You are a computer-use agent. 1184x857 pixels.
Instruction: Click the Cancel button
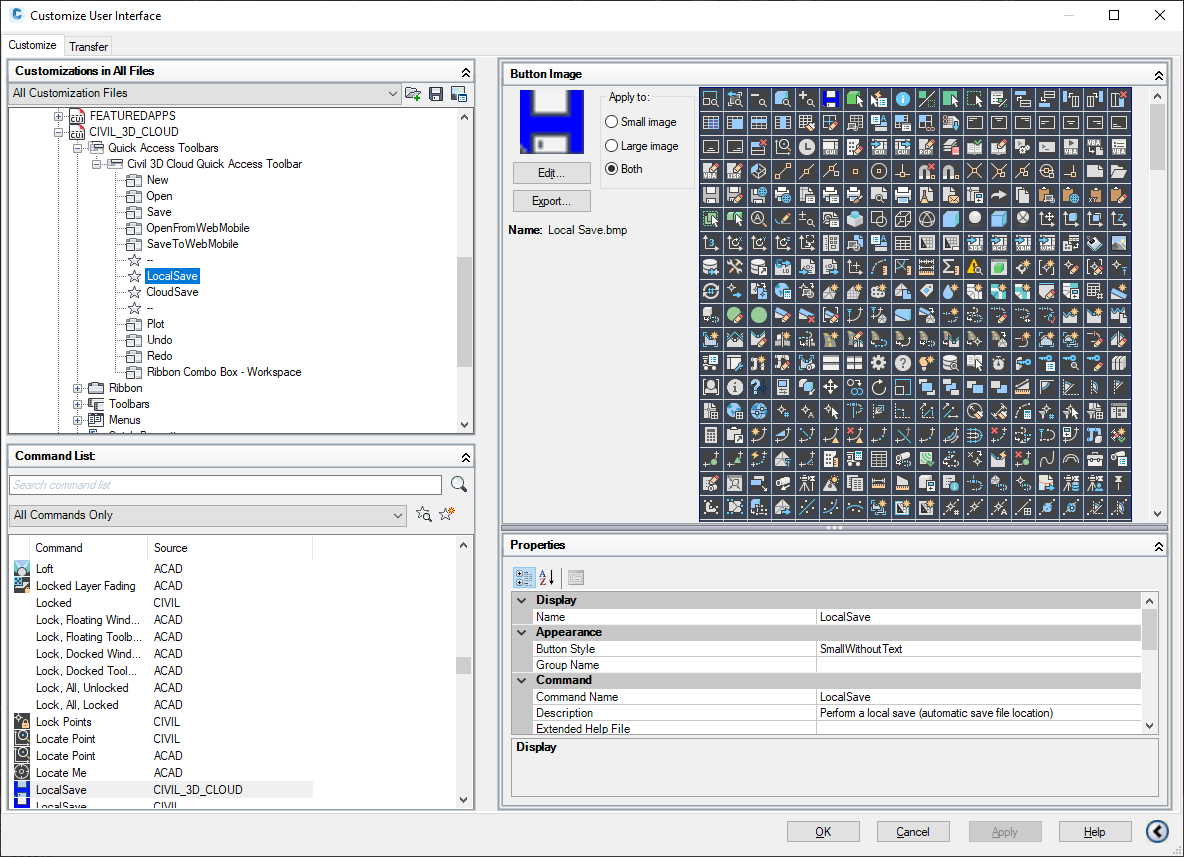(x=913, y=832)
